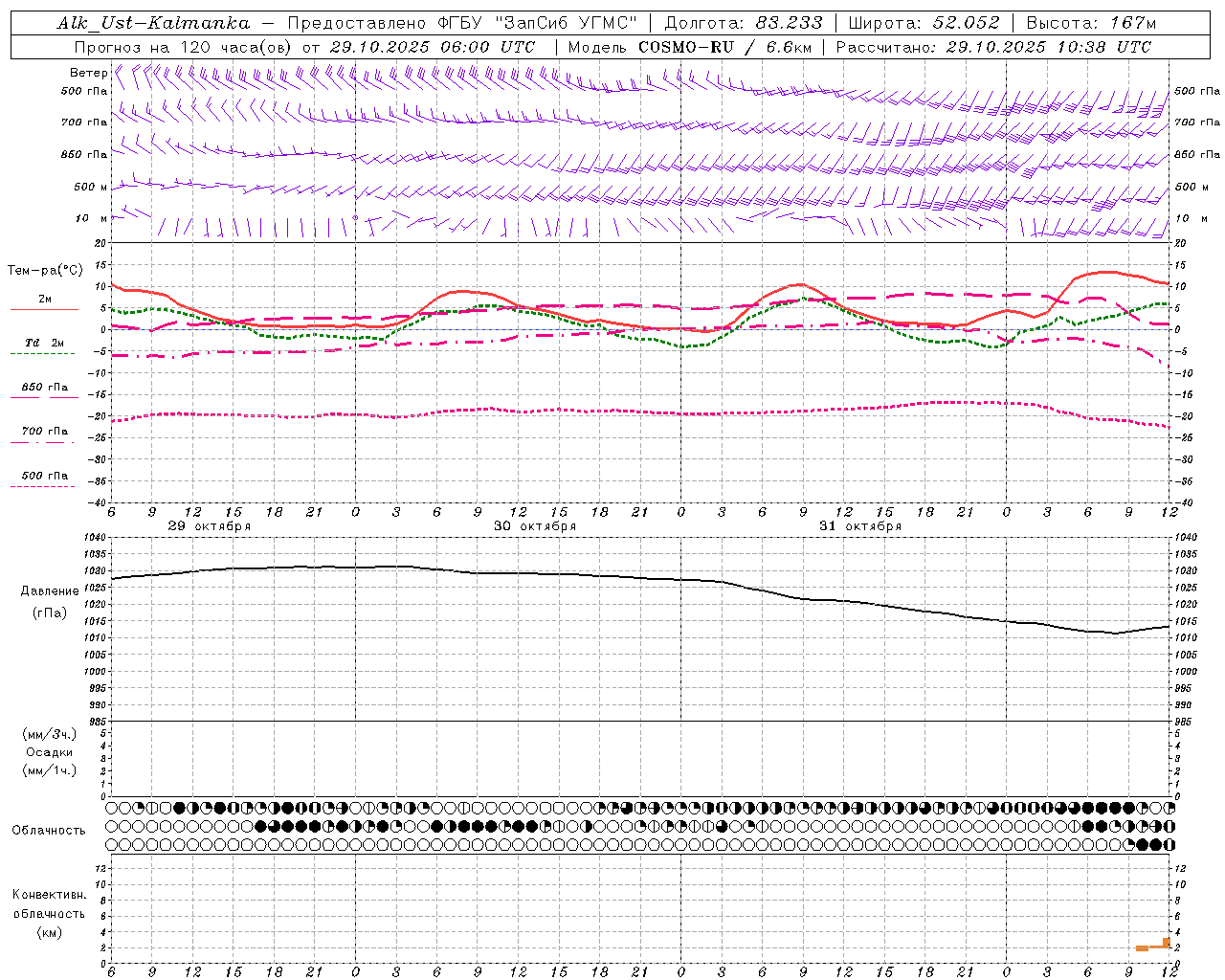1225x980 pixels.
Task: Click the (км) unit label under convective cloudiness
Action: (50, 932)
